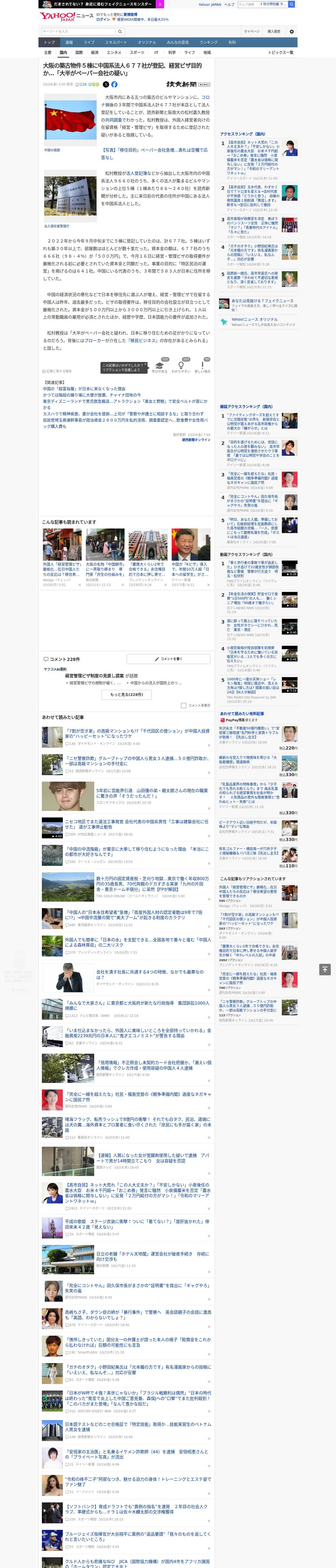Open あなたは見抜ける？フェイクニュース promo
The height and width of the screenshot is (1568, 336).
(x=262, y=301)
